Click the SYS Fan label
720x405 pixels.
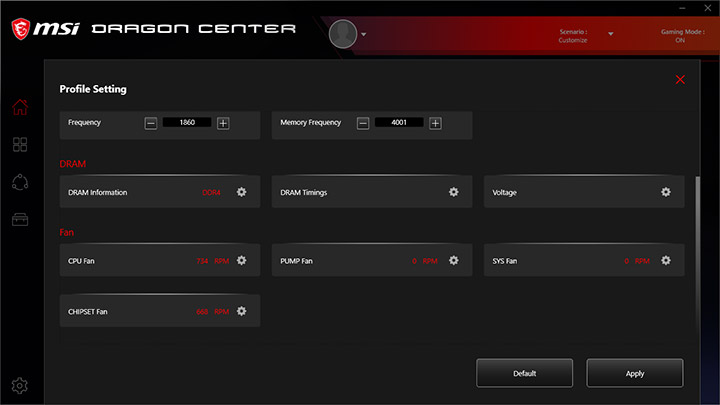click(505, 261)
